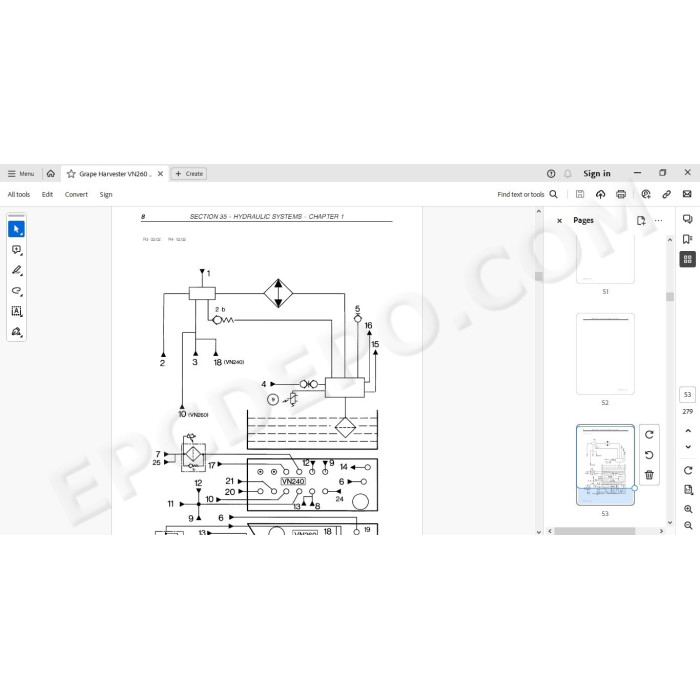This screenshot has height=700, width=700.
Task: Click the Print icon
Action: (621, 194)
